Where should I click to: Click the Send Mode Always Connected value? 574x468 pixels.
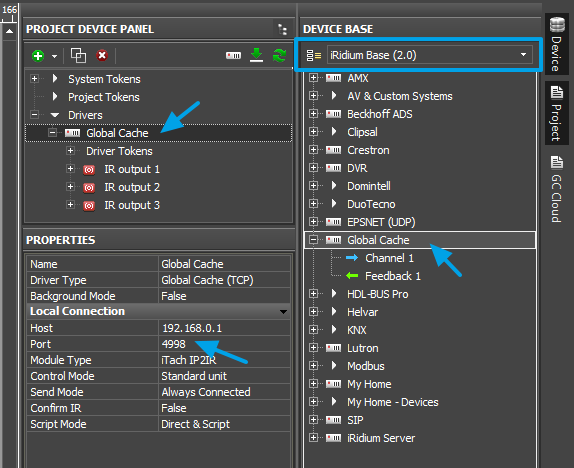coord(224,392)
